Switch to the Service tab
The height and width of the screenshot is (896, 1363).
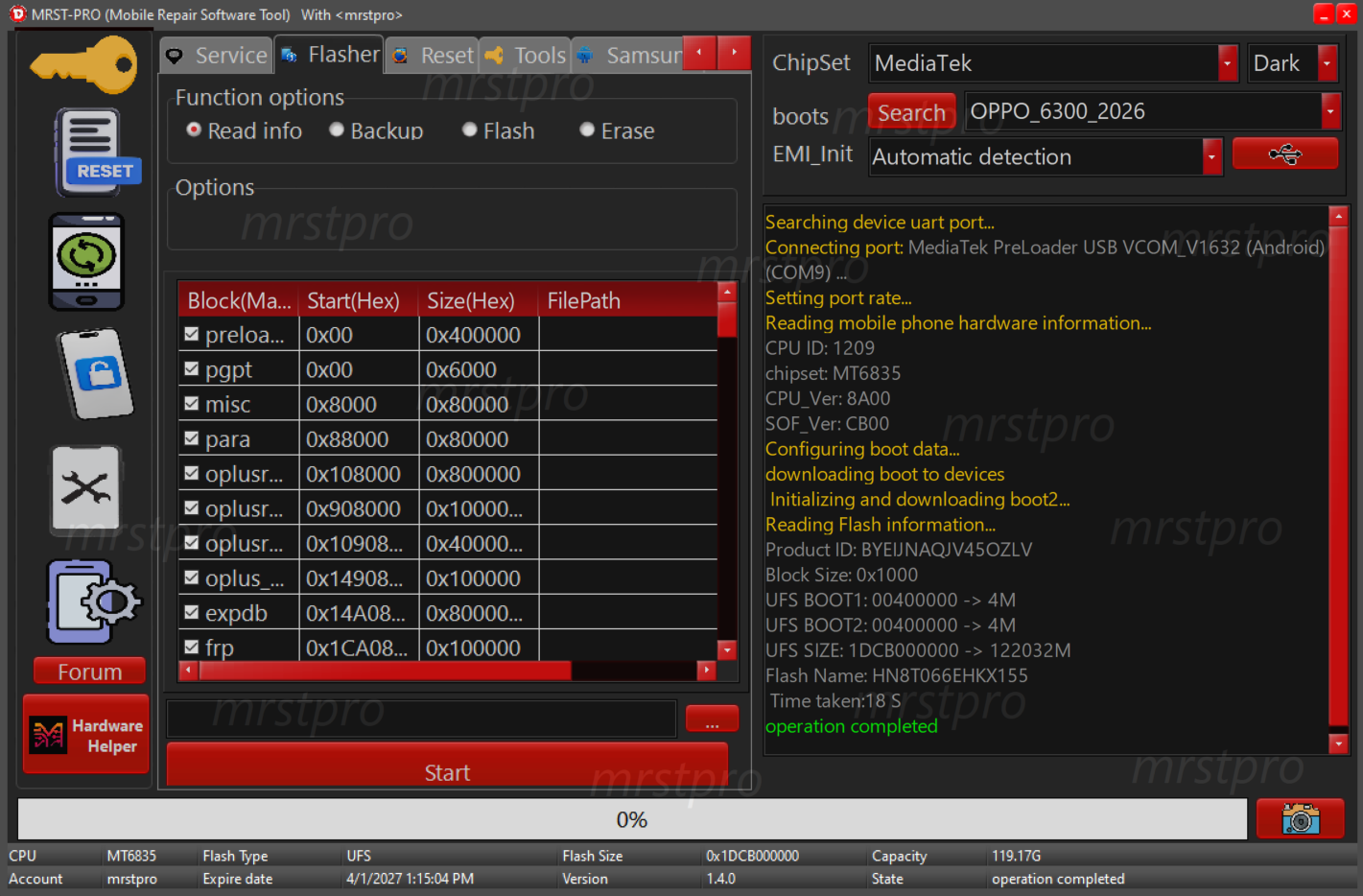(216, 56)
